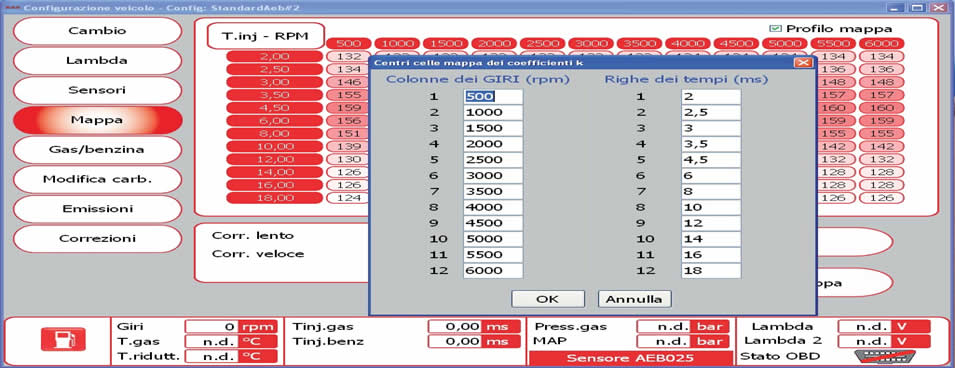
Task: Edit tempi row 3 field with 3
Action: (x=711, y=128)
